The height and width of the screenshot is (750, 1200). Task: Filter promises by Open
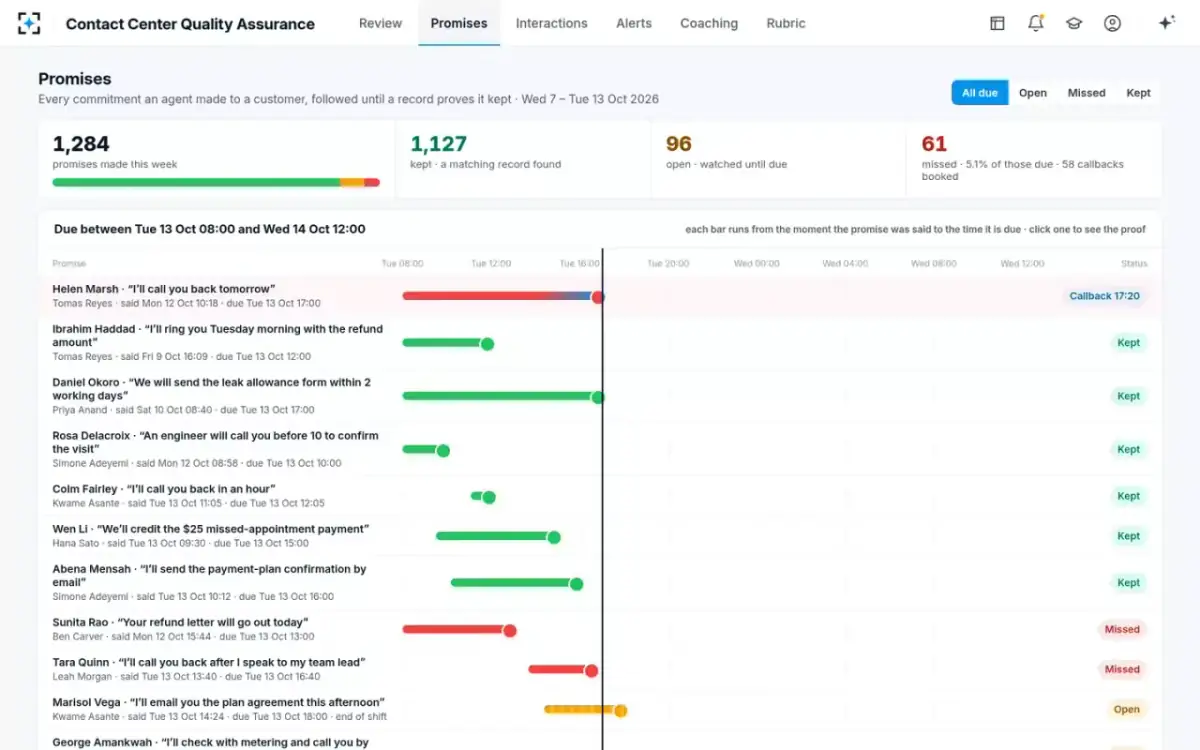click(1033, 93)
